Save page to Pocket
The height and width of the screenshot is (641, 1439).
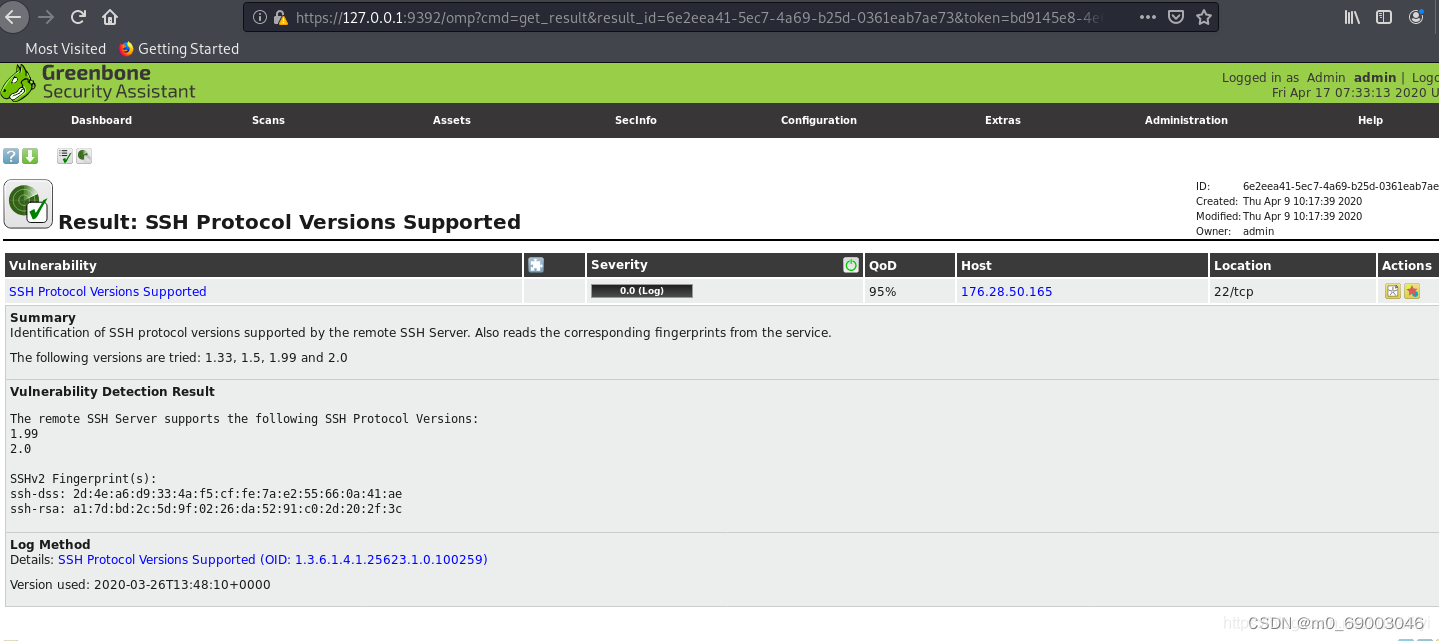click(x=1177, y=17)
